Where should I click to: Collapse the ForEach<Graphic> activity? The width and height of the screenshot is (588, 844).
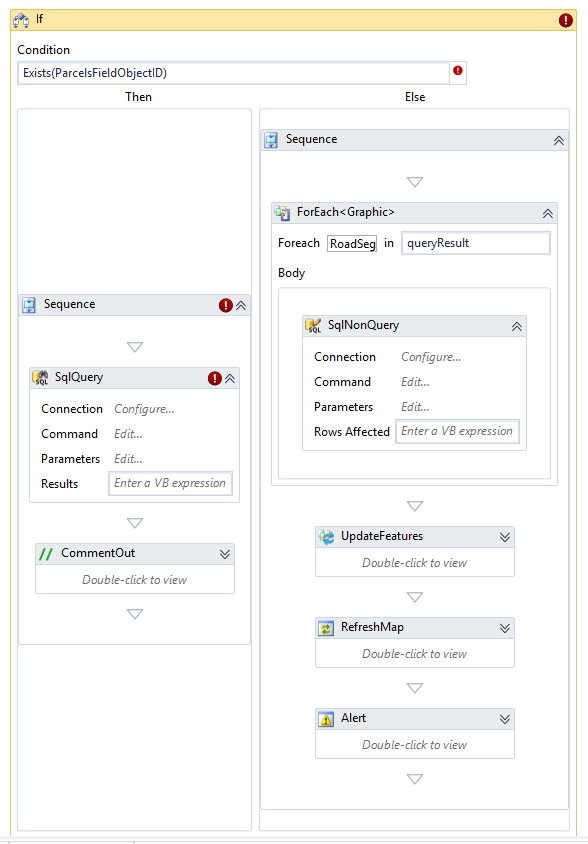pos(547,214)
